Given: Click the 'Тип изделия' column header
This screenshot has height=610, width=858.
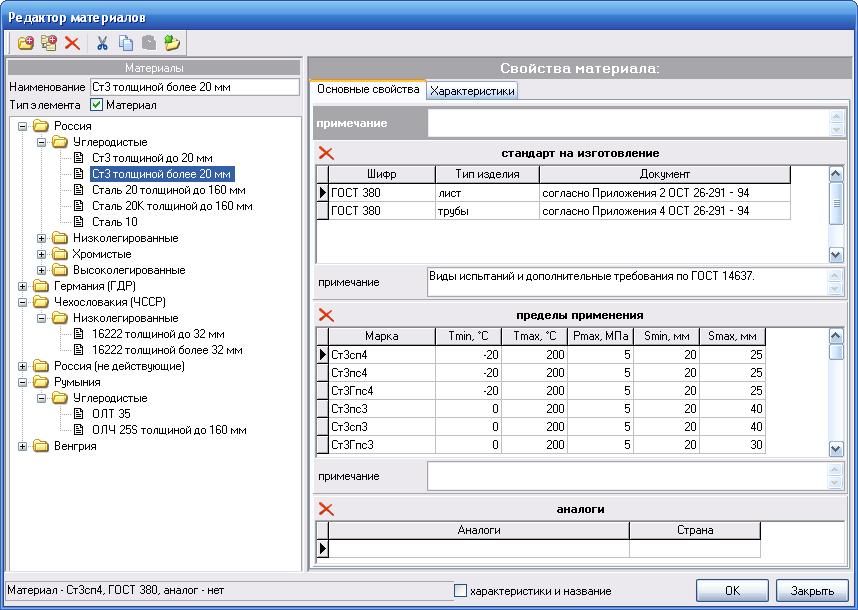Looking at the screenshot, I should click(x=487, y=175).
